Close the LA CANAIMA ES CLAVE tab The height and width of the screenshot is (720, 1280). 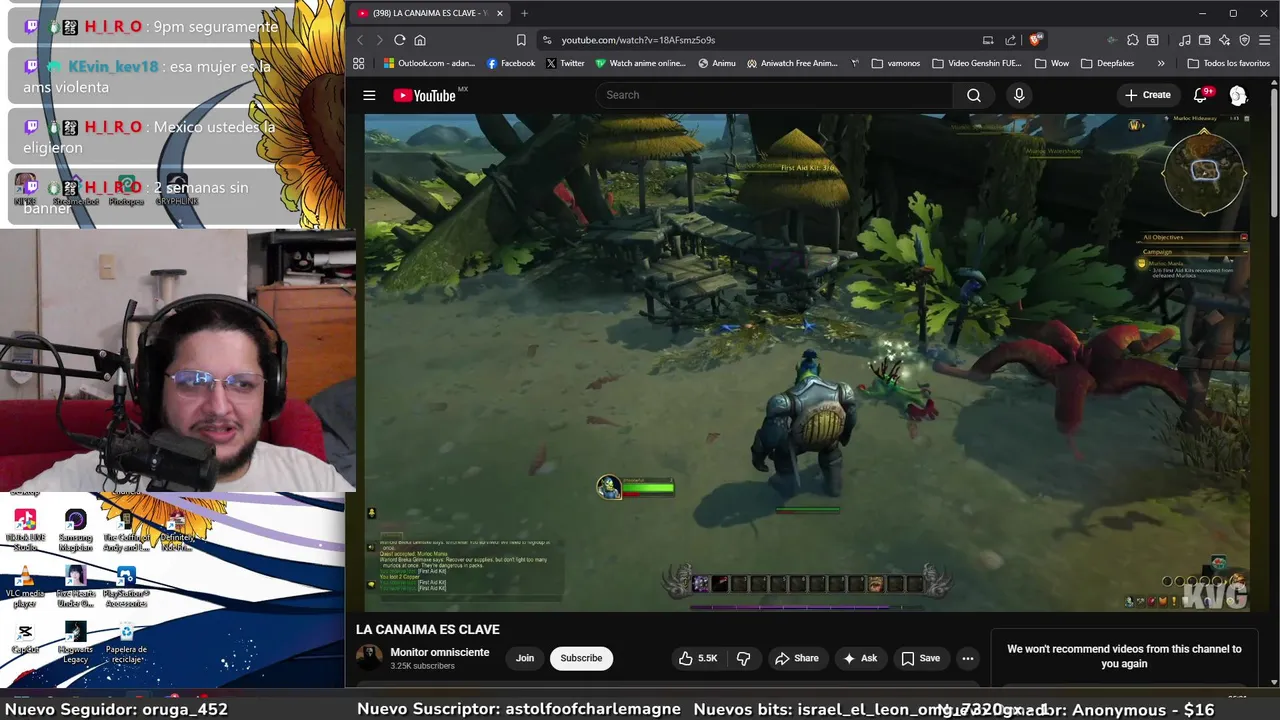(x=500, y=13)
